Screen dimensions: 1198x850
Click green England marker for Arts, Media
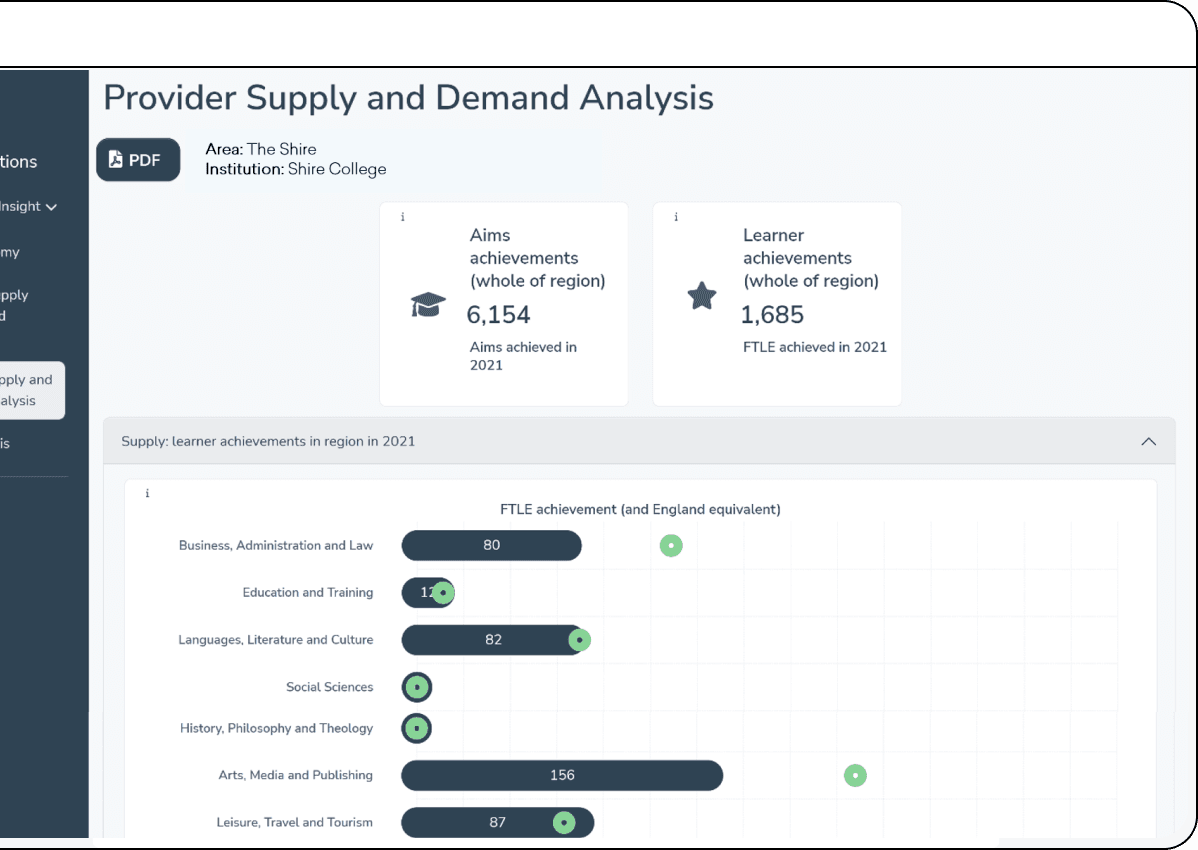[855, 775]
